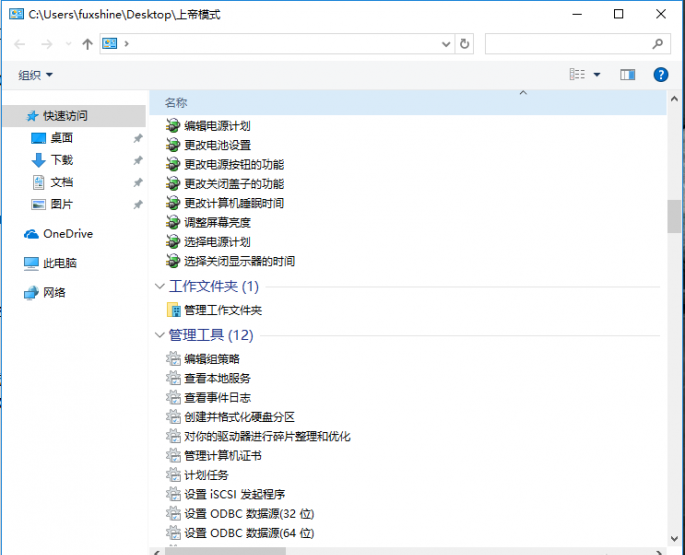
Task: Click the pin icon beside 图片
Action: [x=138, y=205]
